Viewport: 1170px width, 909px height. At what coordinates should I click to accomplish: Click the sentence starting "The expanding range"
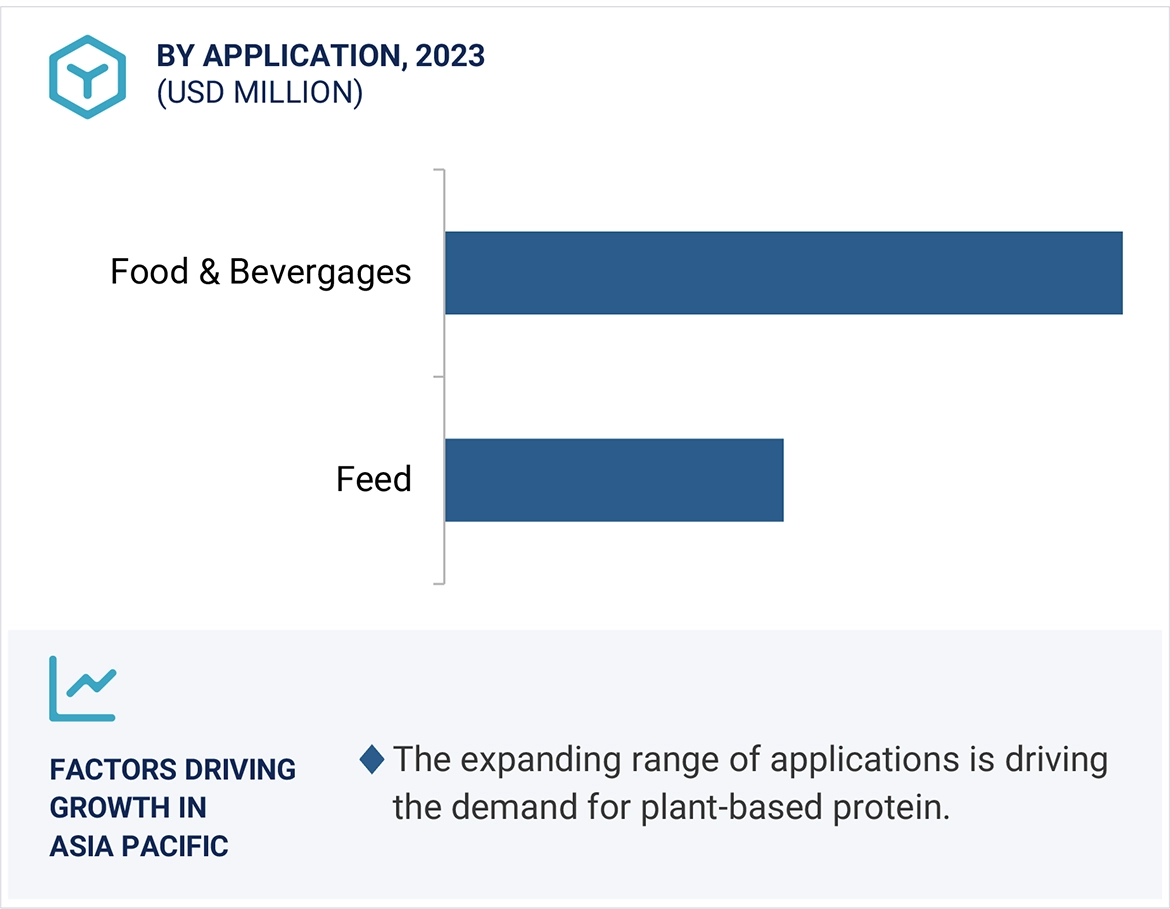pos(750,760)
